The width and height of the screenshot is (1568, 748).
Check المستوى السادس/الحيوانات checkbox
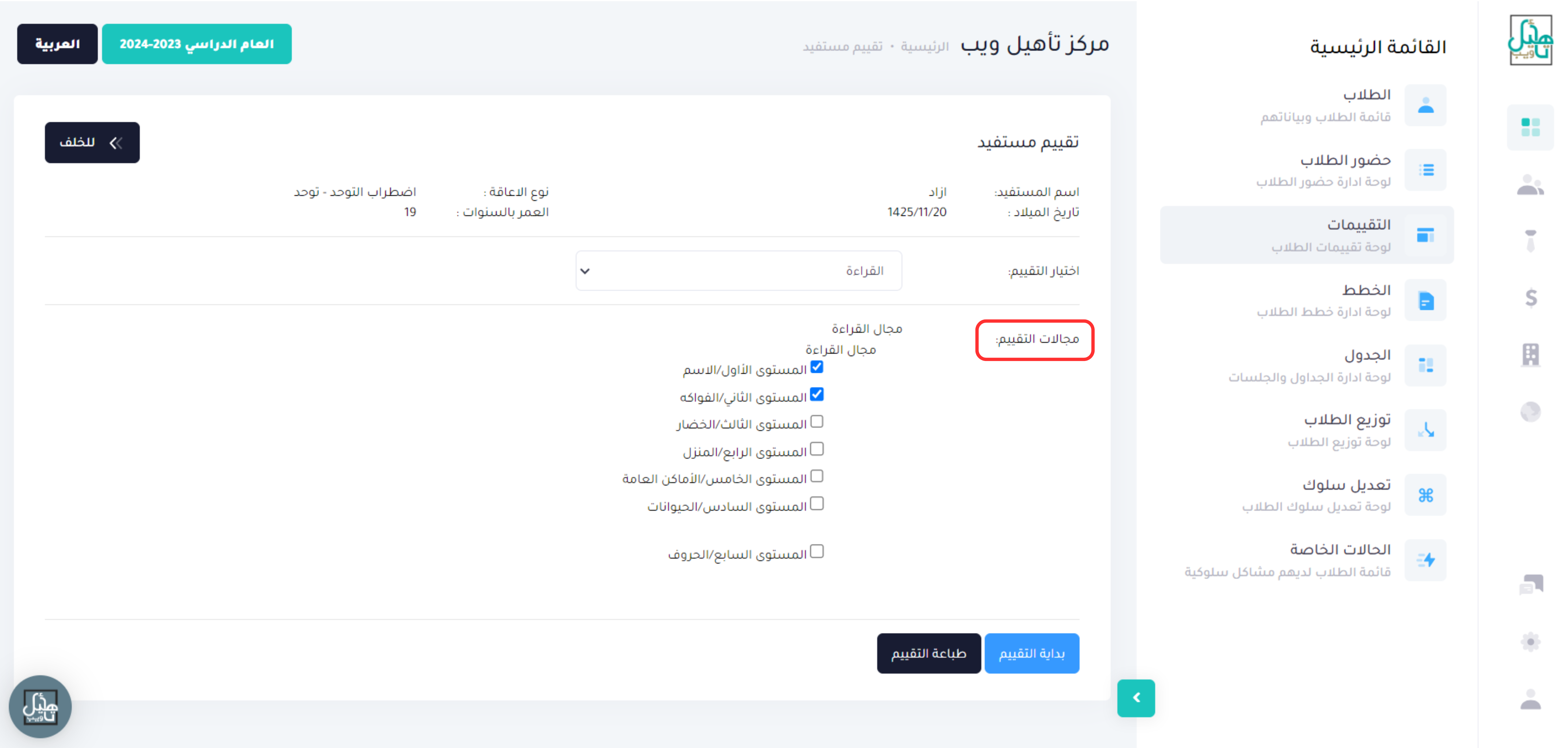click(817, 504)
